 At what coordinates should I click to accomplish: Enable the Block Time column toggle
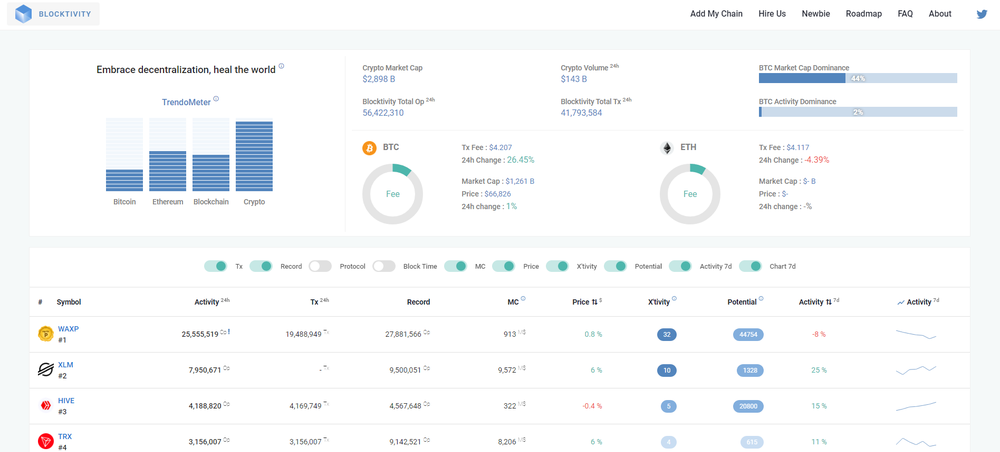(384, 266)
